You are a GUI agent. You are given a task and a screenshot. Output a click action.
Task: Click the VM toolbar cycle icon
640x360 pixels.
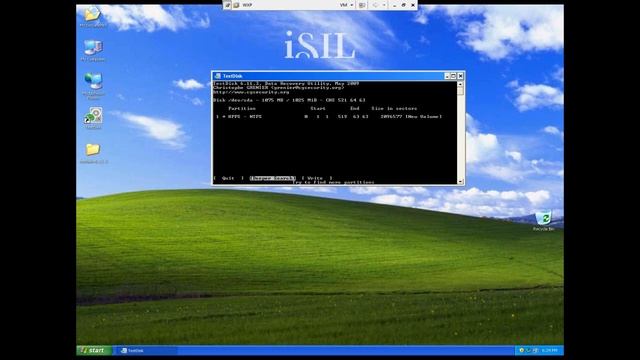(375, 5)
